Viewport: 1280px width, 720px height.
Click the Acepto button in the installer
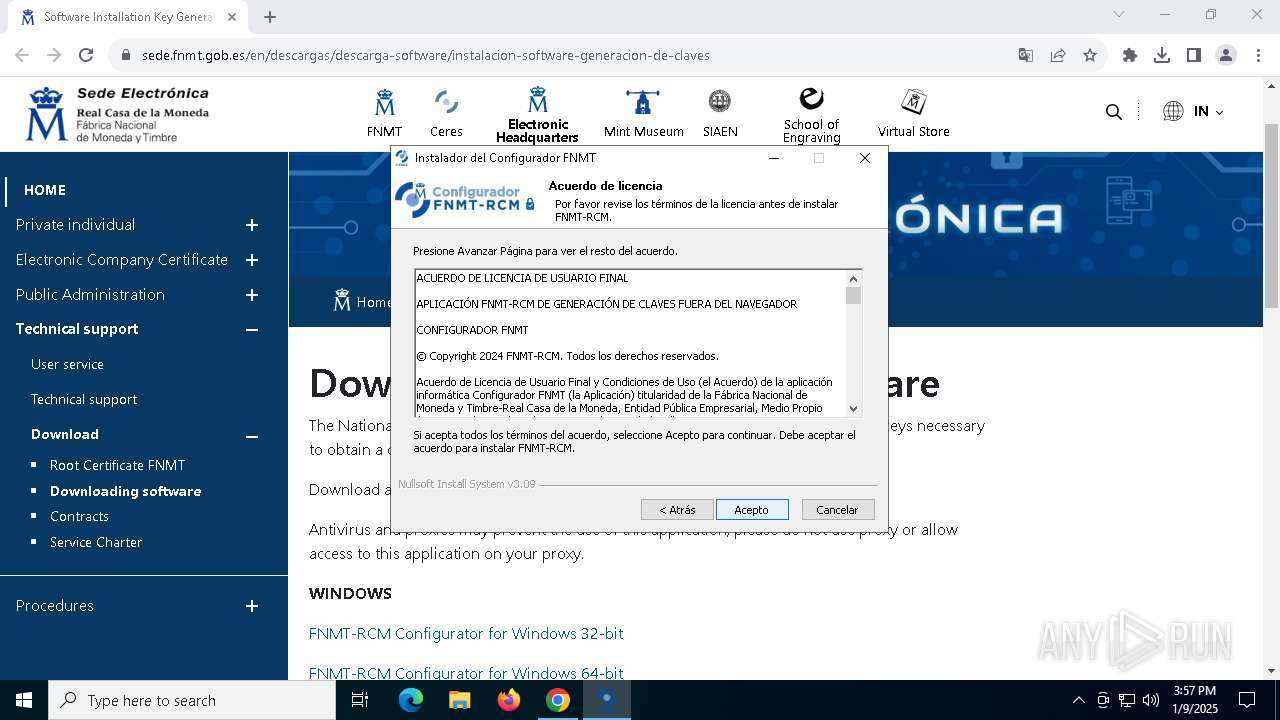pyautogui.click(x=752, y=510)
